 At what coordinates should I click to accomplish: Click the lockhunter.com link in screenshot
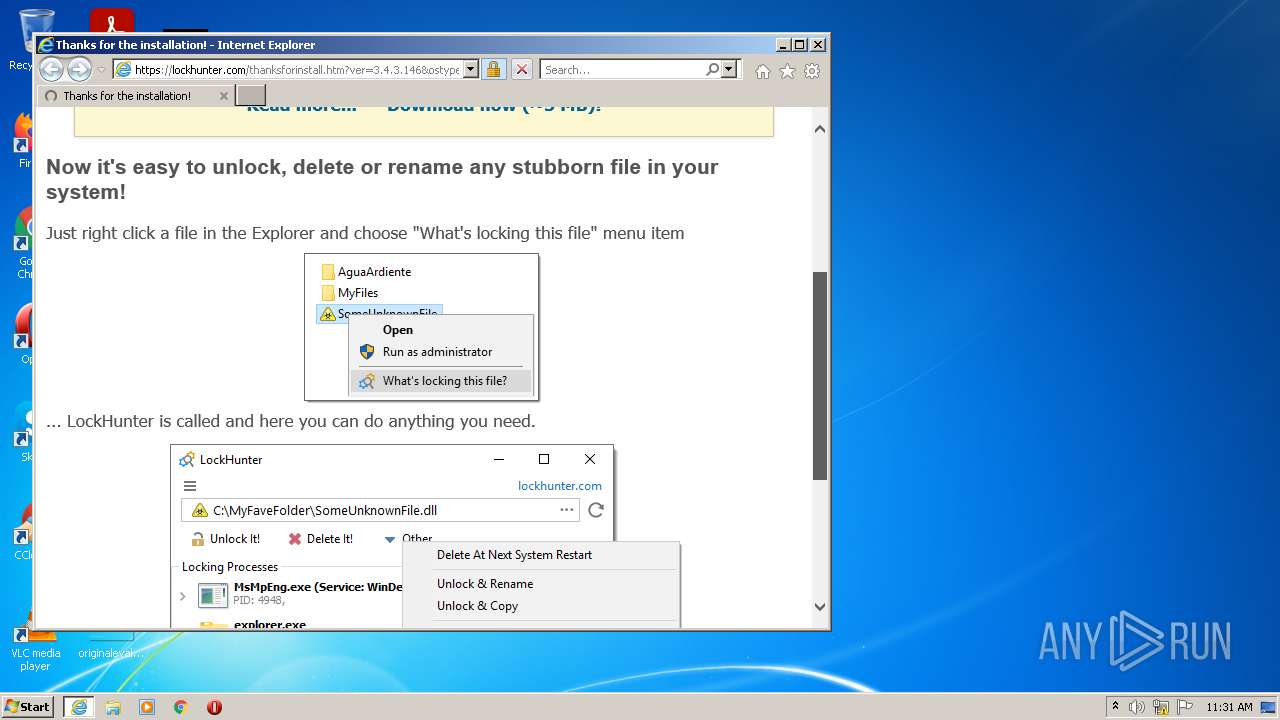pyautogui.click(x=560, y=486)
